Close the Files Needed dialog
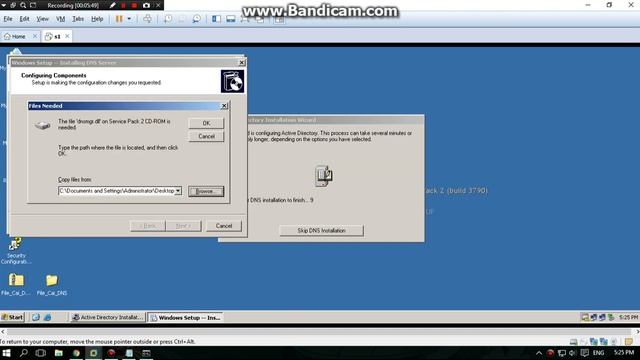Image resolution: width=640 pixels, height=360 pixels. (224, 106)
